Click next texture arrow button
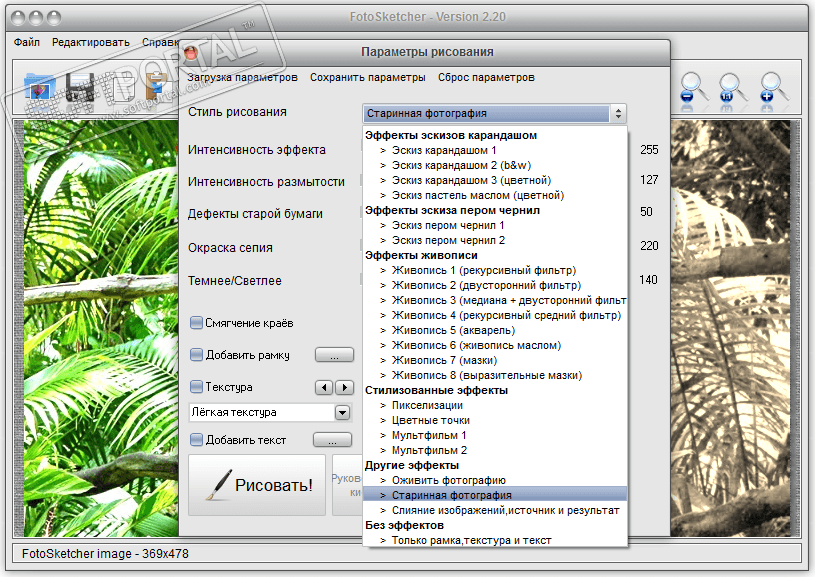The height and width of the screenshot is (577, 815). 345,387
